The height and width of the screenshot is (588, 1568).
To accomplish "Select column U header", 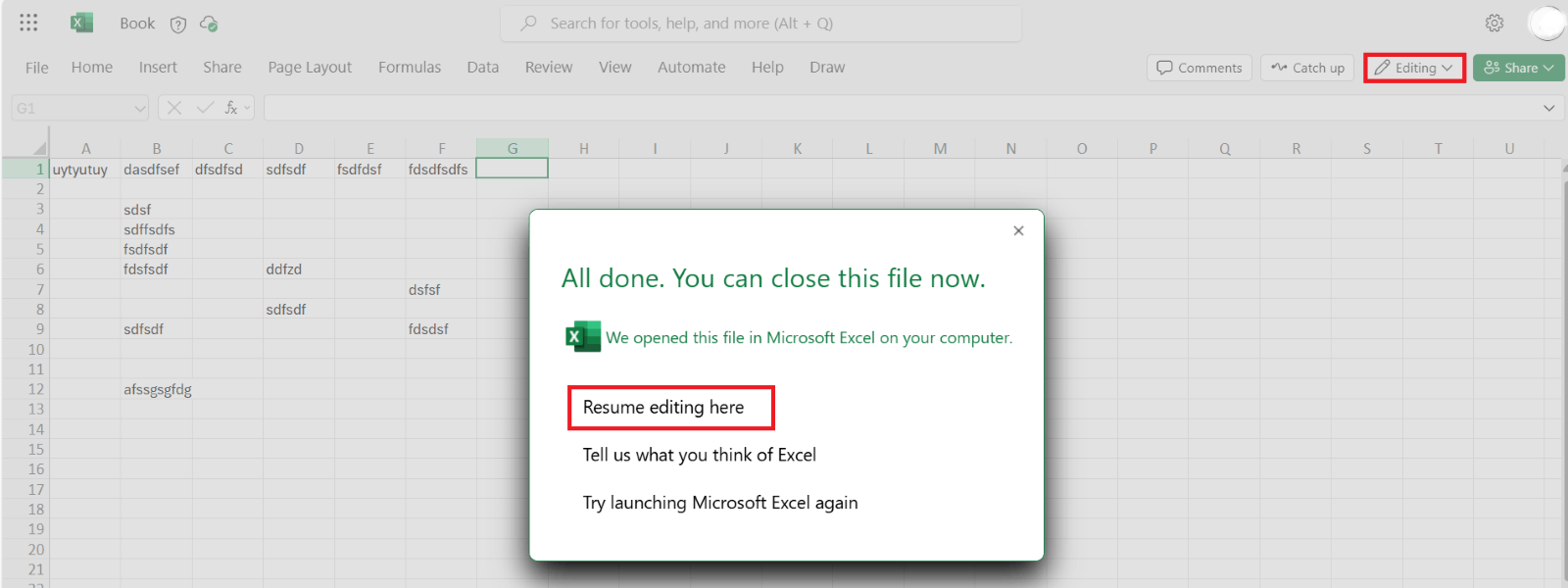I will point(1509,149).
